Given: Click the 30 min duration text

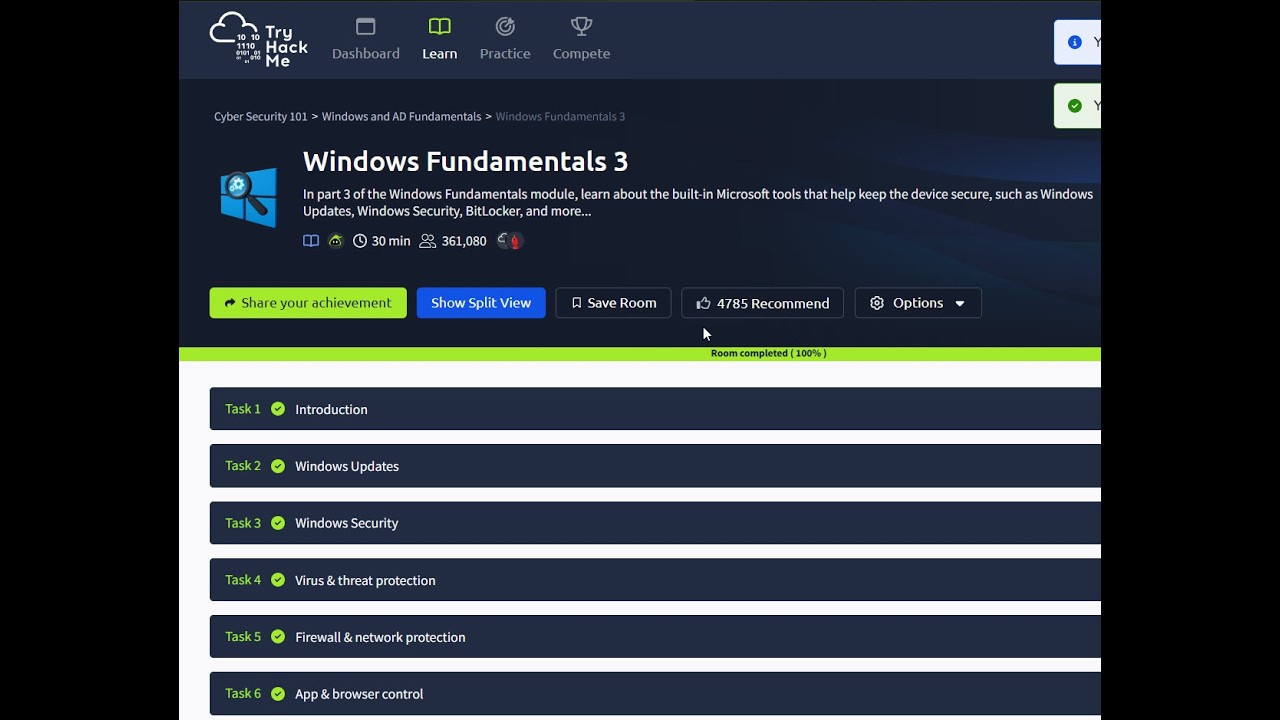Looking at the screenshot, I should (391, 241).
